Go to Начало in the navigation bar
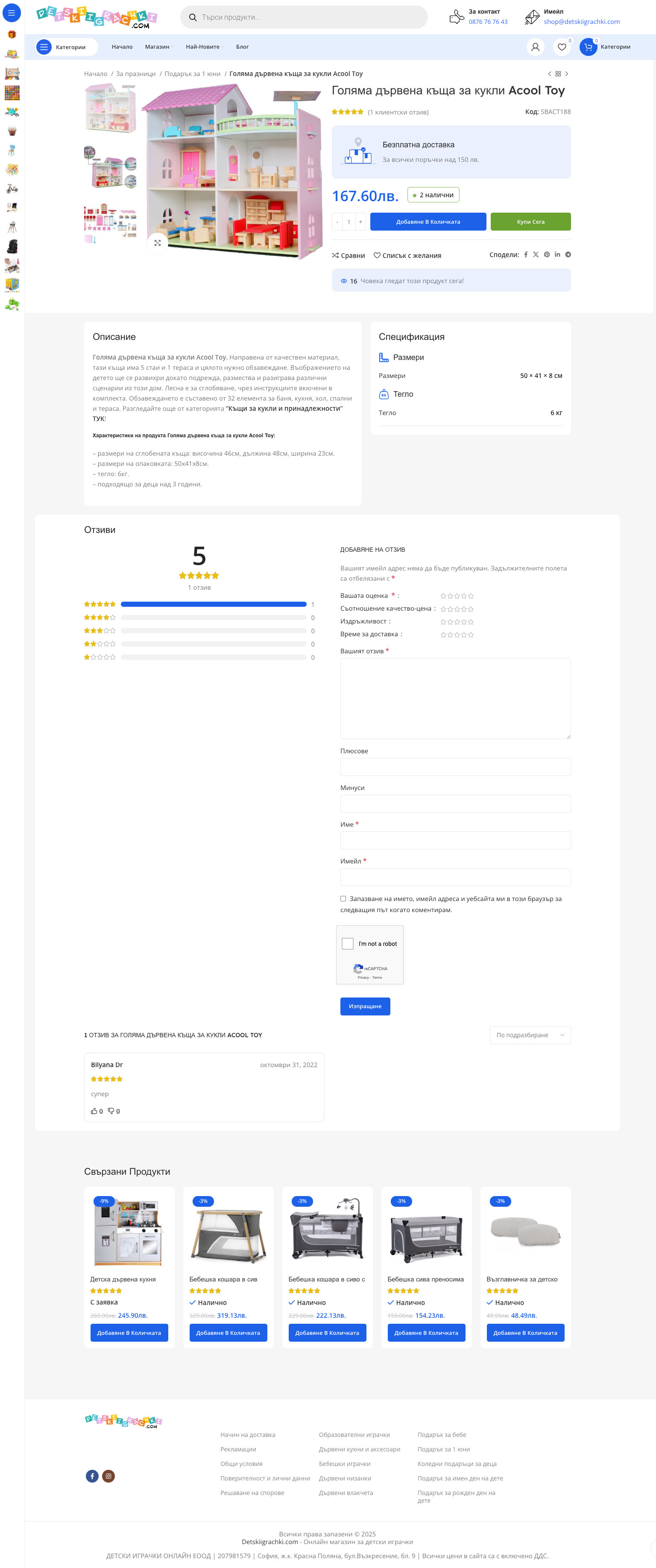This screenshot has width=656, height=1568. (x=122, y=47)
